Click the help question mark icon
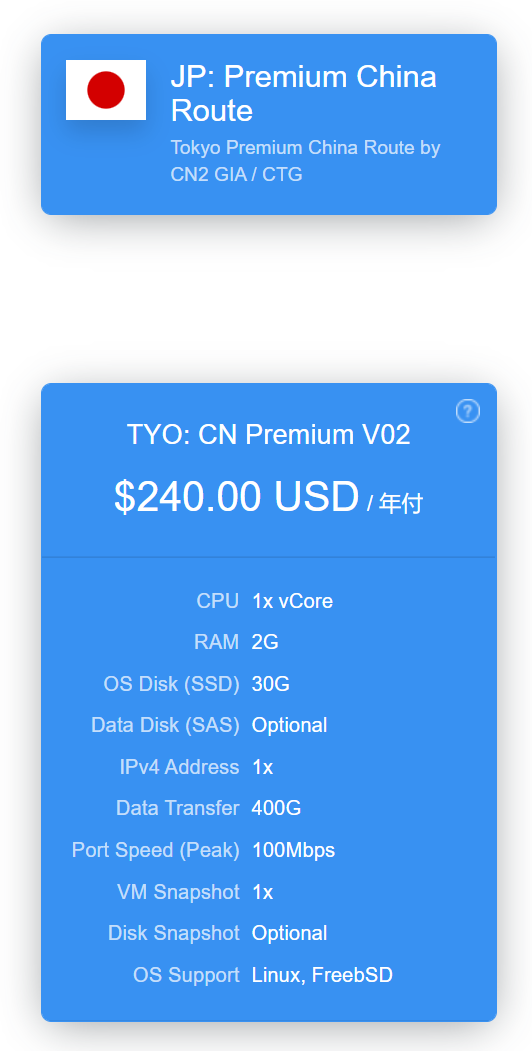The image size is (532, 1051). (468, 411)
